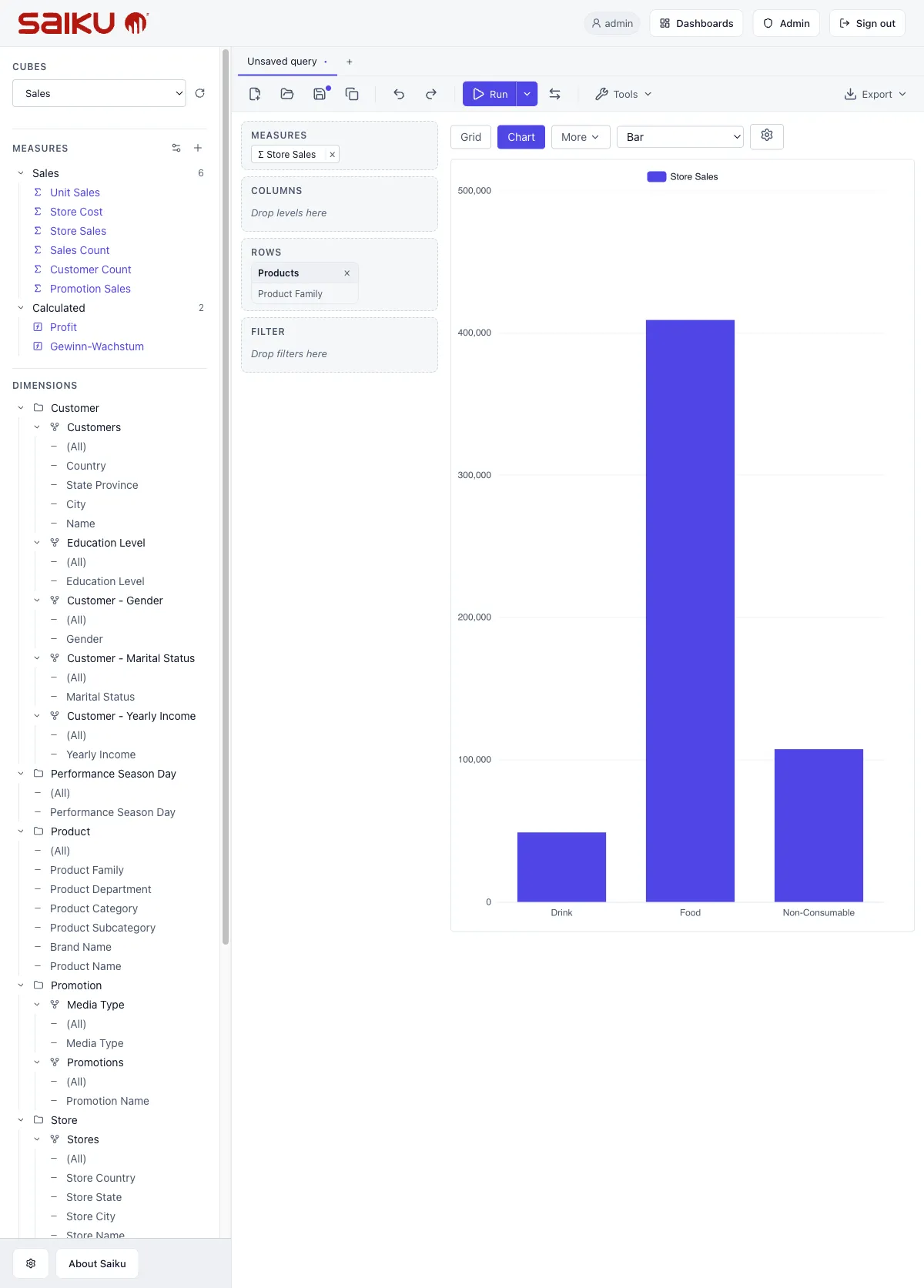Select the Unit Sales measure
This screenshot has width=924, height=1288.
pyautogui.click(x=75, y=192)
